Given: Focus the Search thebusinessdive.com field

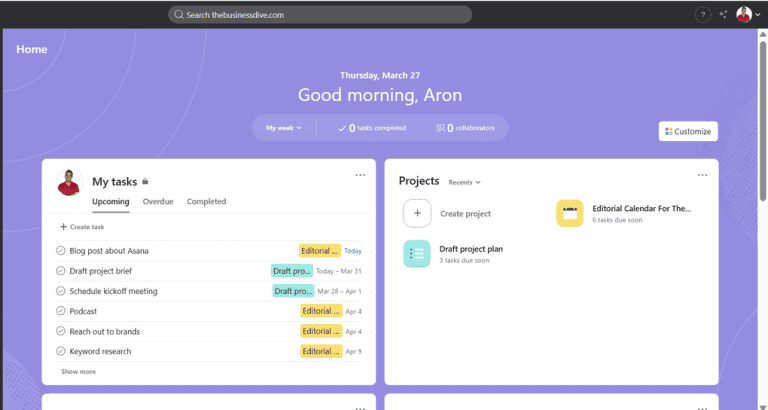Looking at the screenshot, I should (x=320, y=15).
